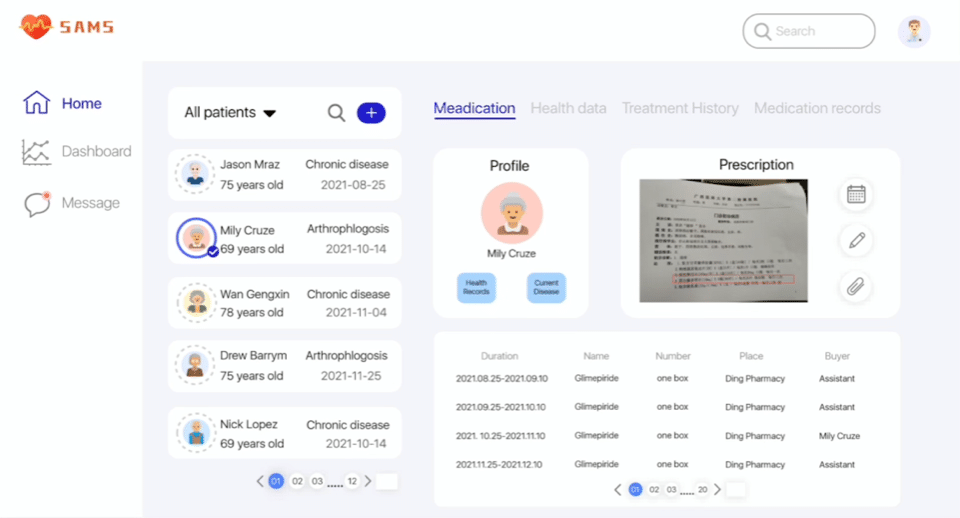Click the 2021. 10.25-2021.11.10 duration cell
Viewport: 960px width, 518px height.
pyautogui.click(x=500, y=435)
